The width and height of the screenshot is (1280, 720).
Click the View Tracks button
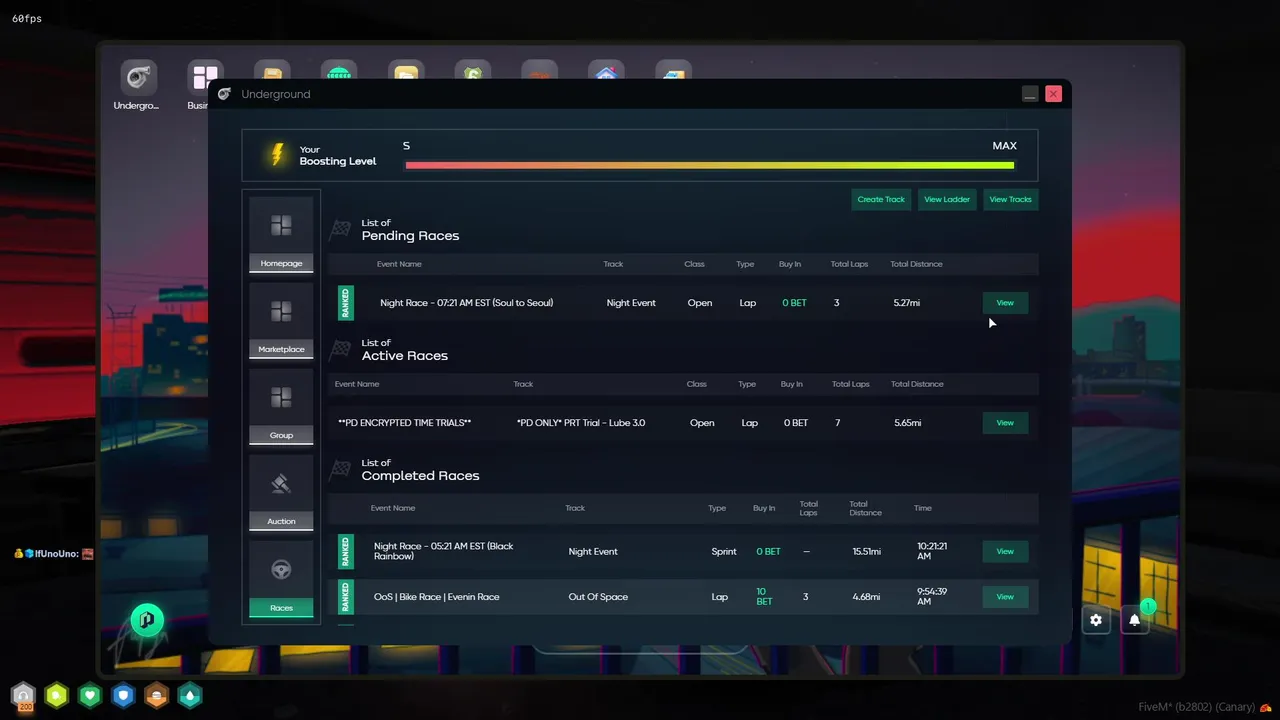(1010, 199)
